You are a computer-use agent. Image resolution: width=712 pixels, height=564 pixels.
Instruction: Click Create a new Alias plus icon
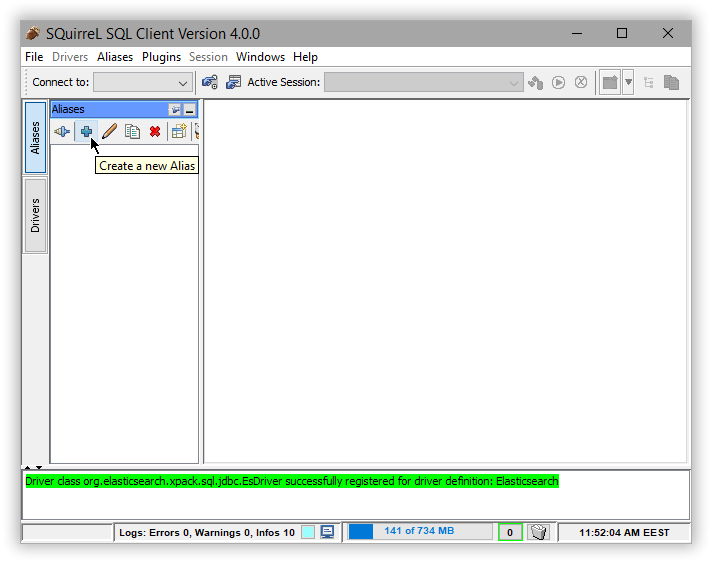tap(86, 131)
